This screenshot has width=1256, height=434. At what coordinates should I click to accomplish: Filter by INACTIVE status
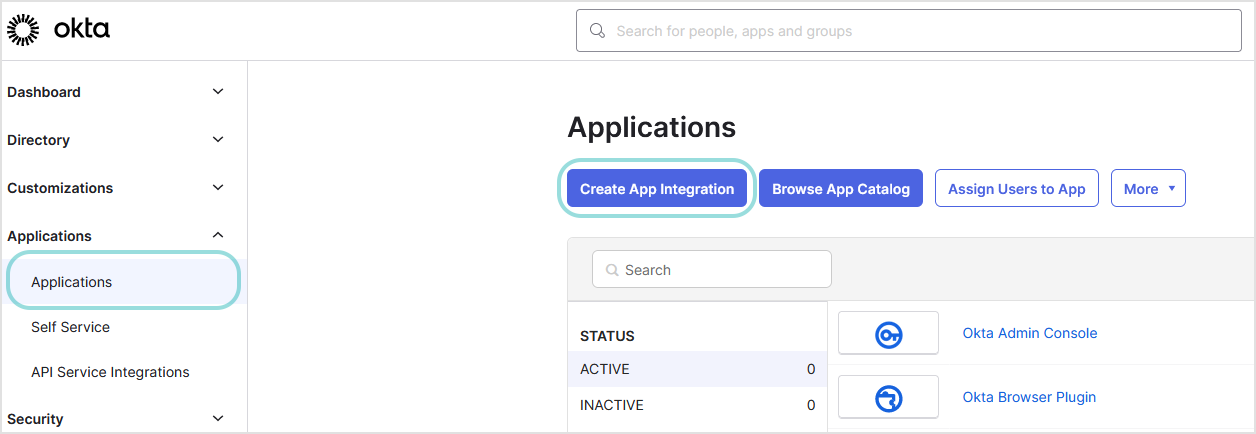pyautogui.click(x=697, y=405)
